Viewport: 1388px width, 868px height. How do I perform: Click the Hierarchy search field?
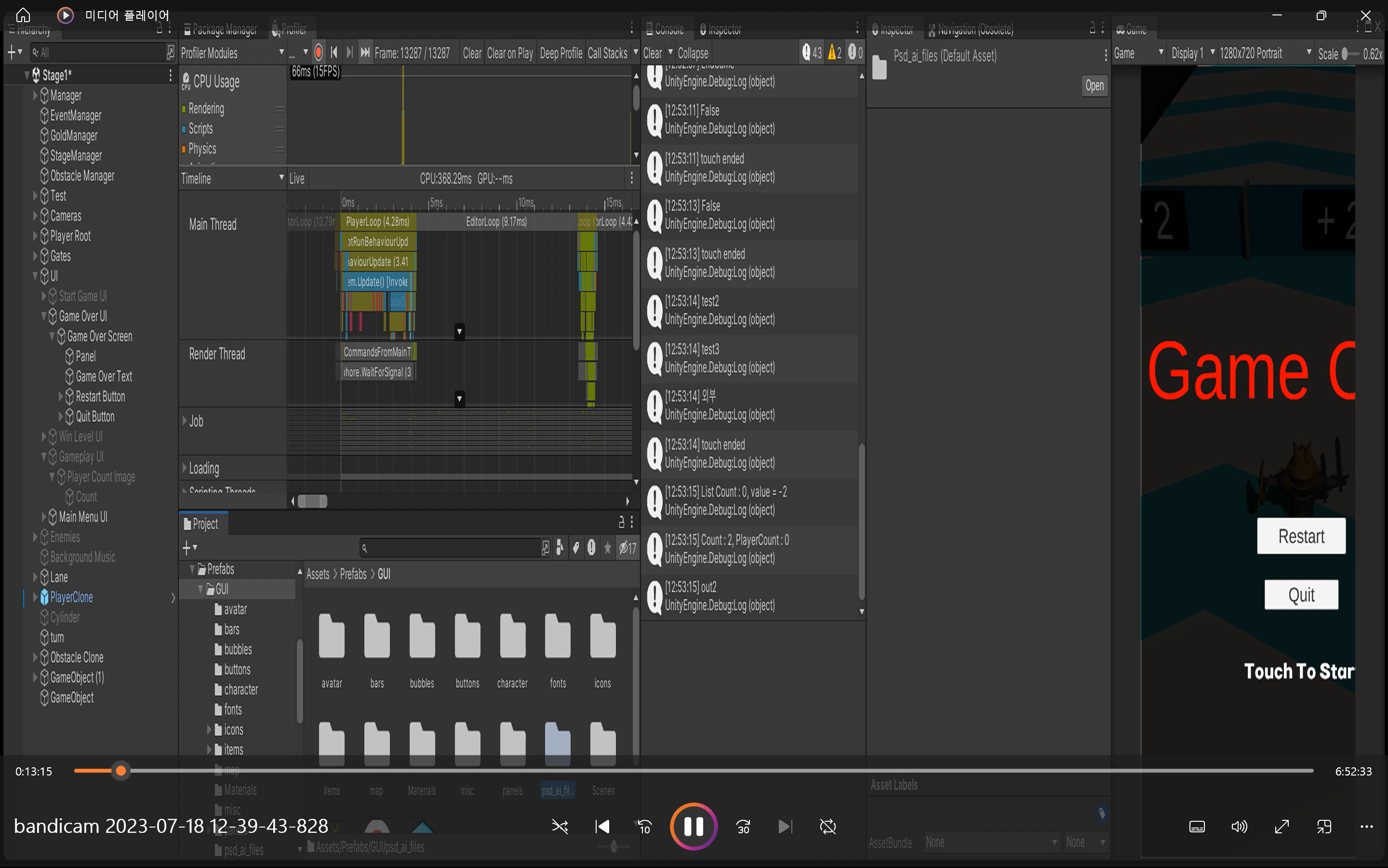[x=98, y=53]
